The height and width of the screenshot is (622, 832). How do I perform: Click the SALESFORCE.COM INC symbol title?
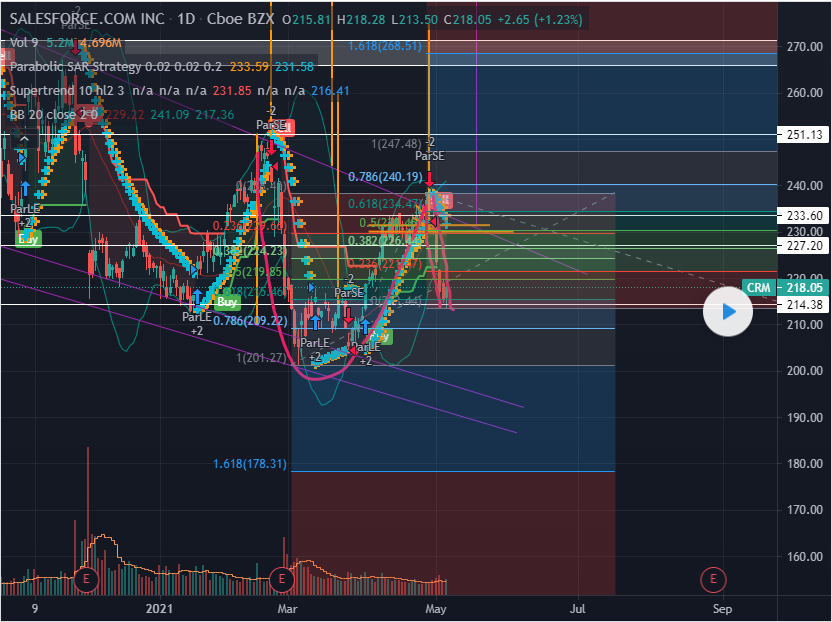click(x=87, y=19)
